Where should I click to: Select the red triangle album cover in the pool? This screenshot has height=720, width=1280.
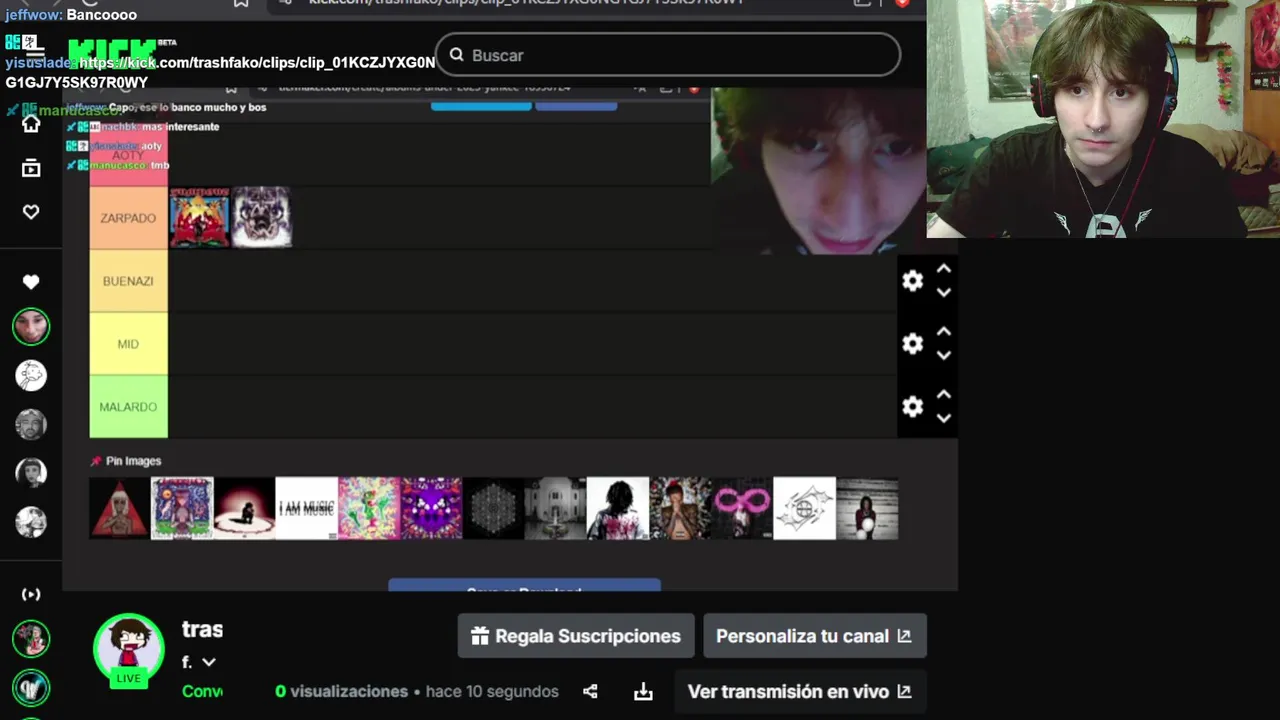coord(119,509)
